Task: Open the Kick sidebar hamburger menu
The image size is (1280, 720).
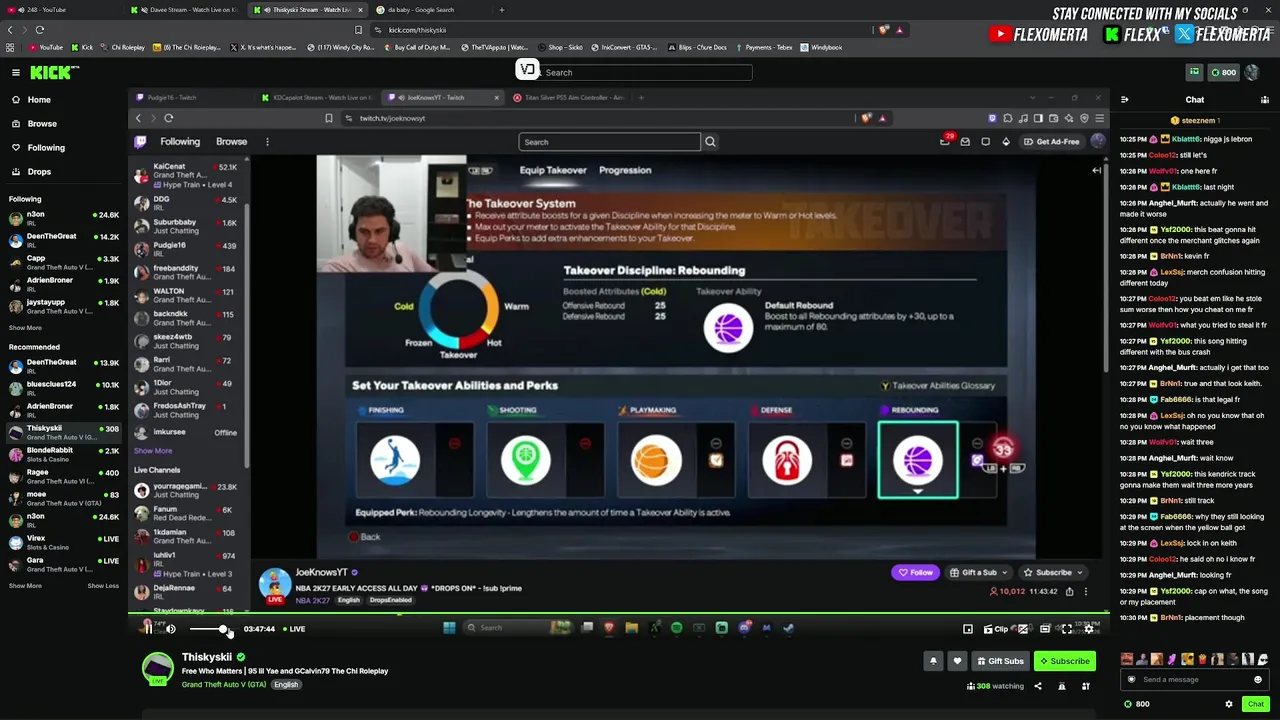Action: 16,72
